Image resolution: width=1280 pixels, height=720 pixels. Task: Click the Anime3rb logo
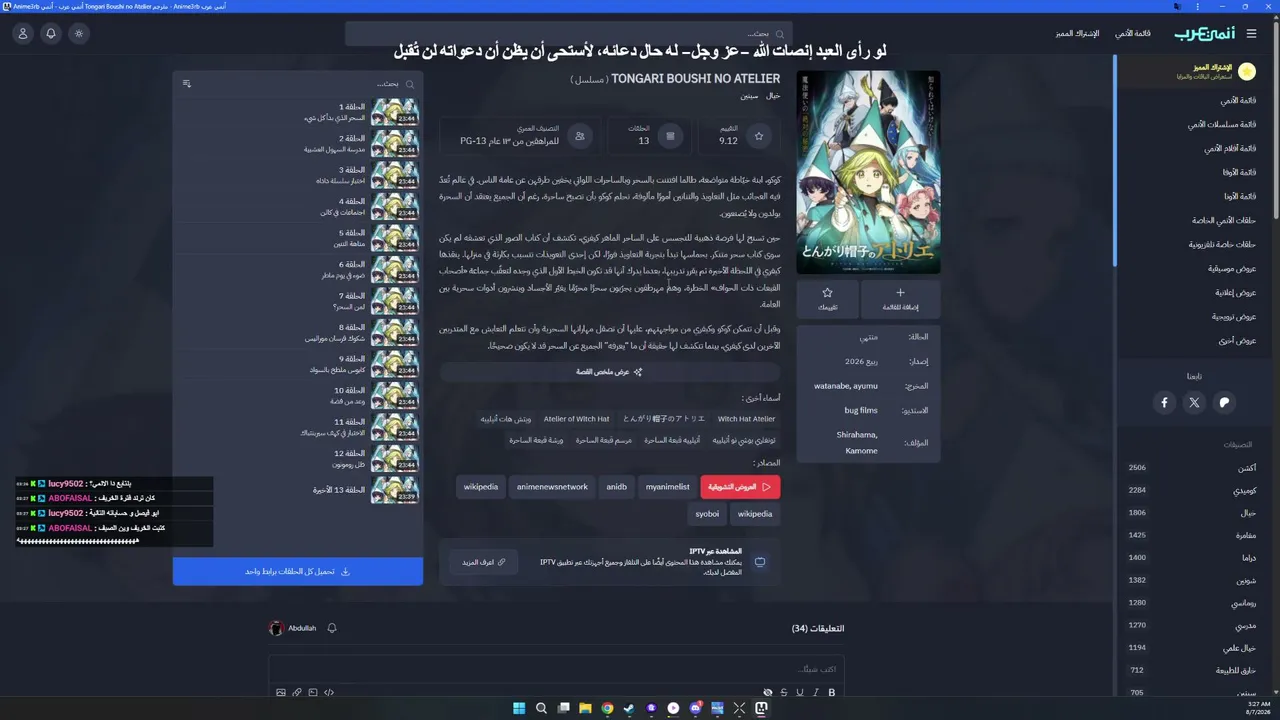coord(1204,33)
